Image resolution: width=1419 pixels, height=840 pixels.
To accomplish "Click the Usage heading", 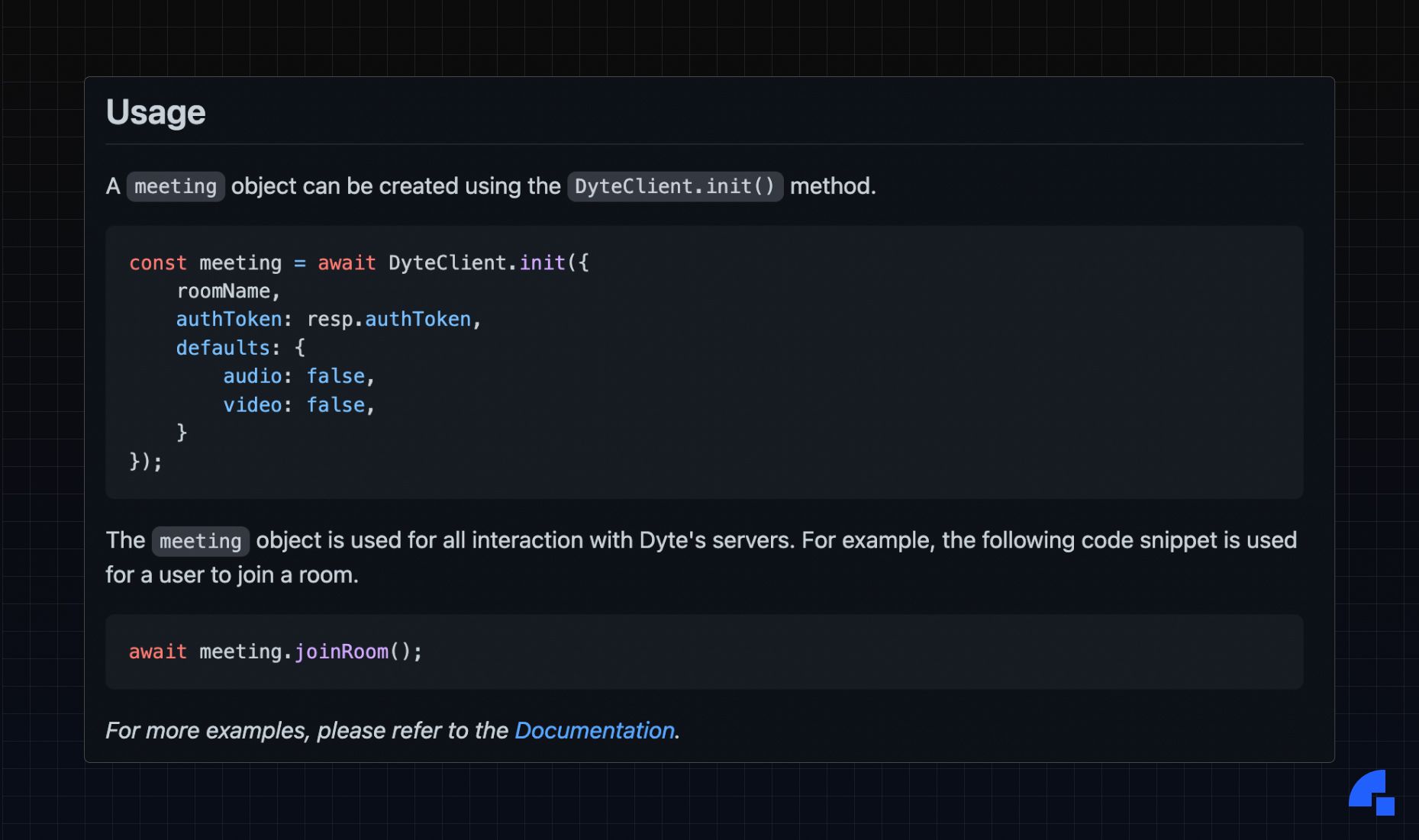I will 156,112.
